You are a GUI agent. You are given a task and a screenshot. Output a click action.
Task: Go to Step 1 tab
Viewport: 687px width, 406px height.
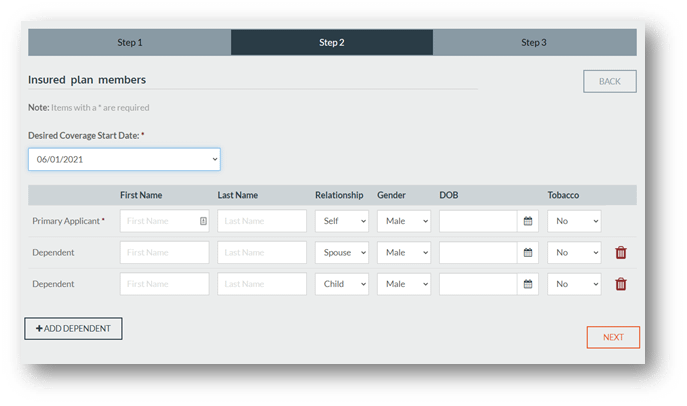point(130,42)
